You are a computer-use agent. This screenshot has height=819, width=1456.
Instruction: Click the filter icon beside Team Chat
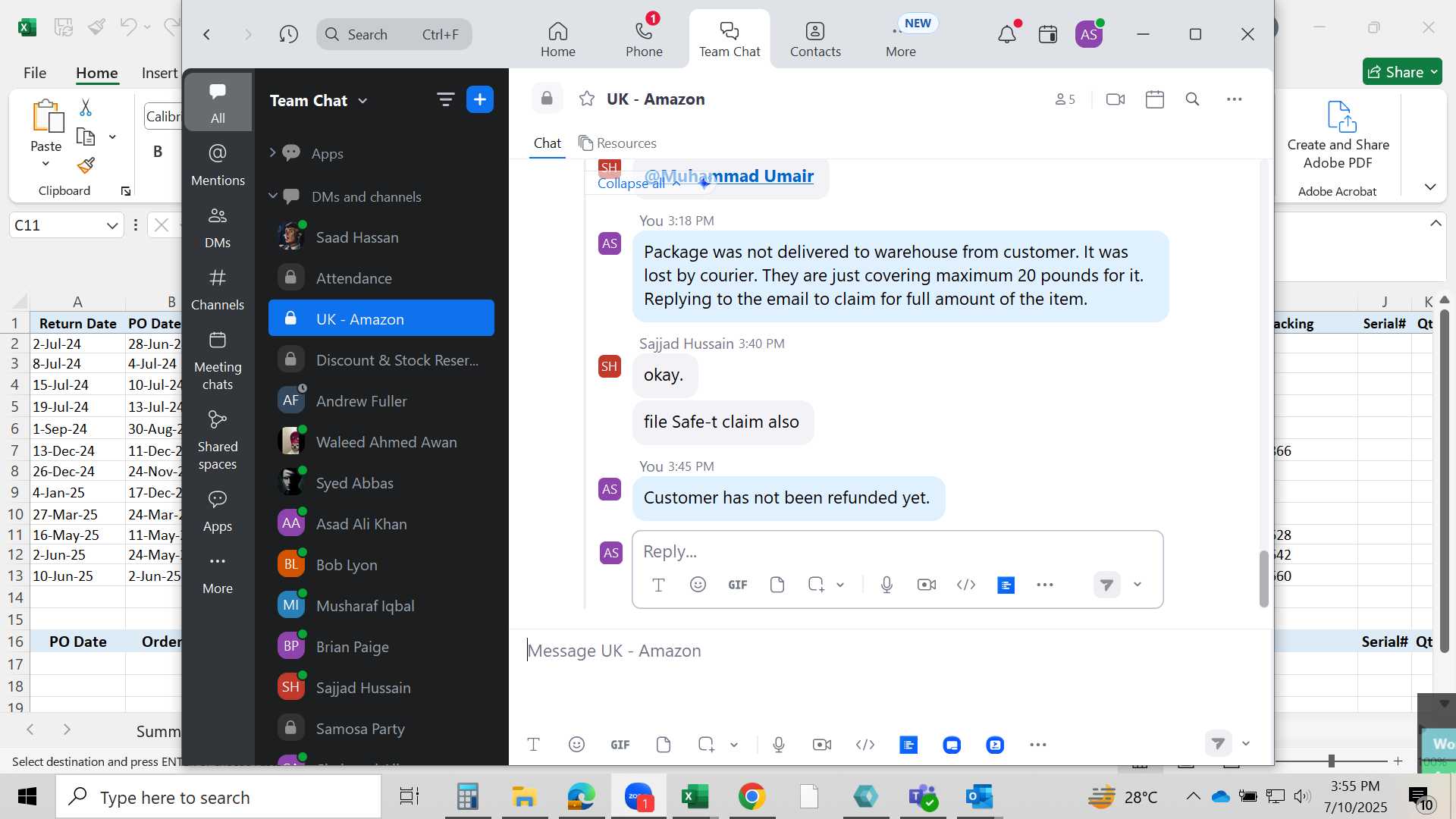coord(445,99)
